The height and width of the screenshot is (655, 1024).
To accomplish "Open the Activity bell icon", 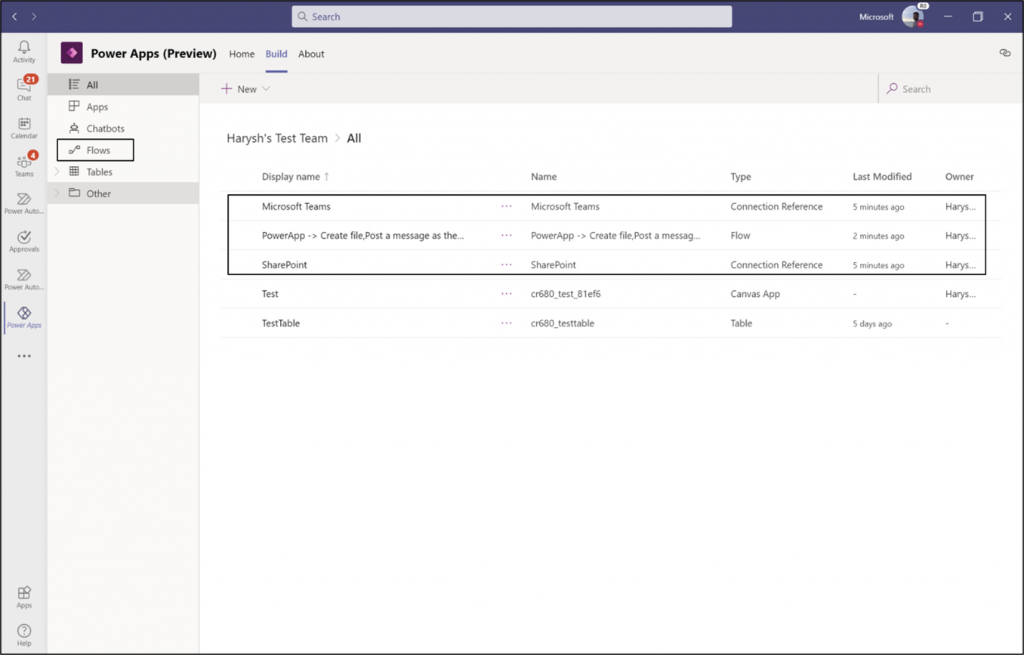I will [x=24, y=51].
